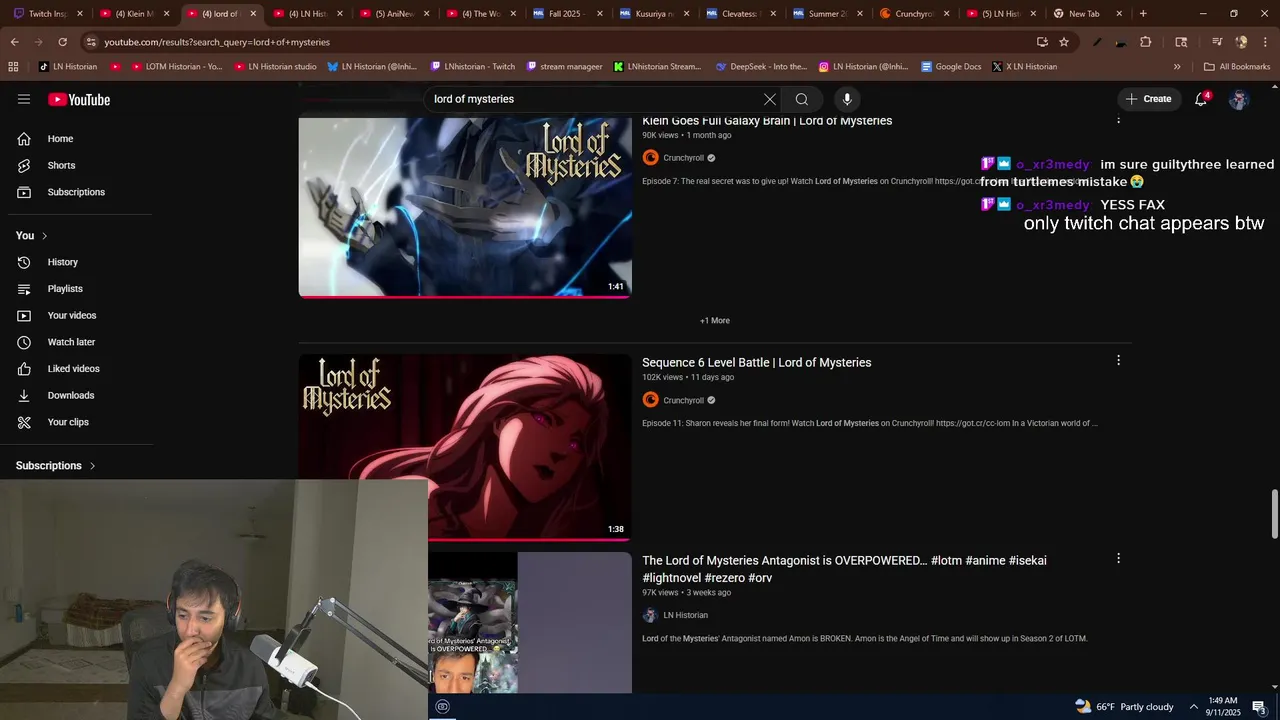Expand the You section

pos(32,236)
